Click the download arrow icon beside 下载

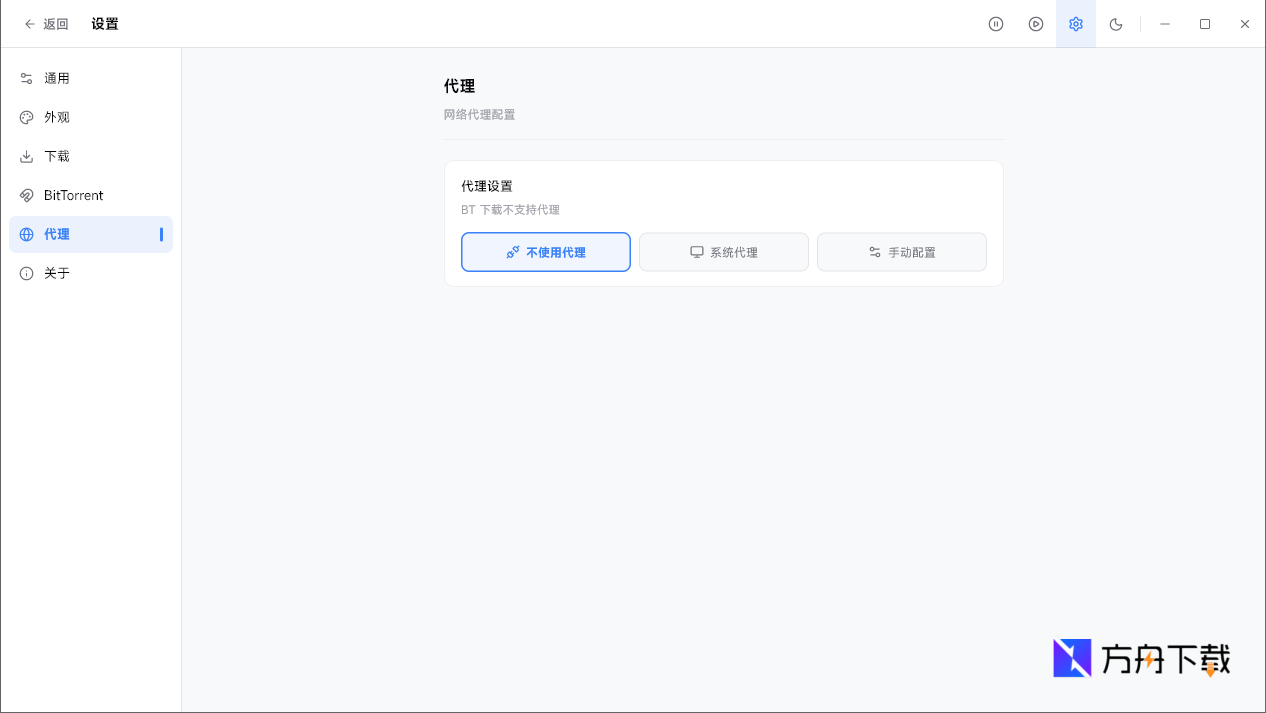[x=25, y=156]
